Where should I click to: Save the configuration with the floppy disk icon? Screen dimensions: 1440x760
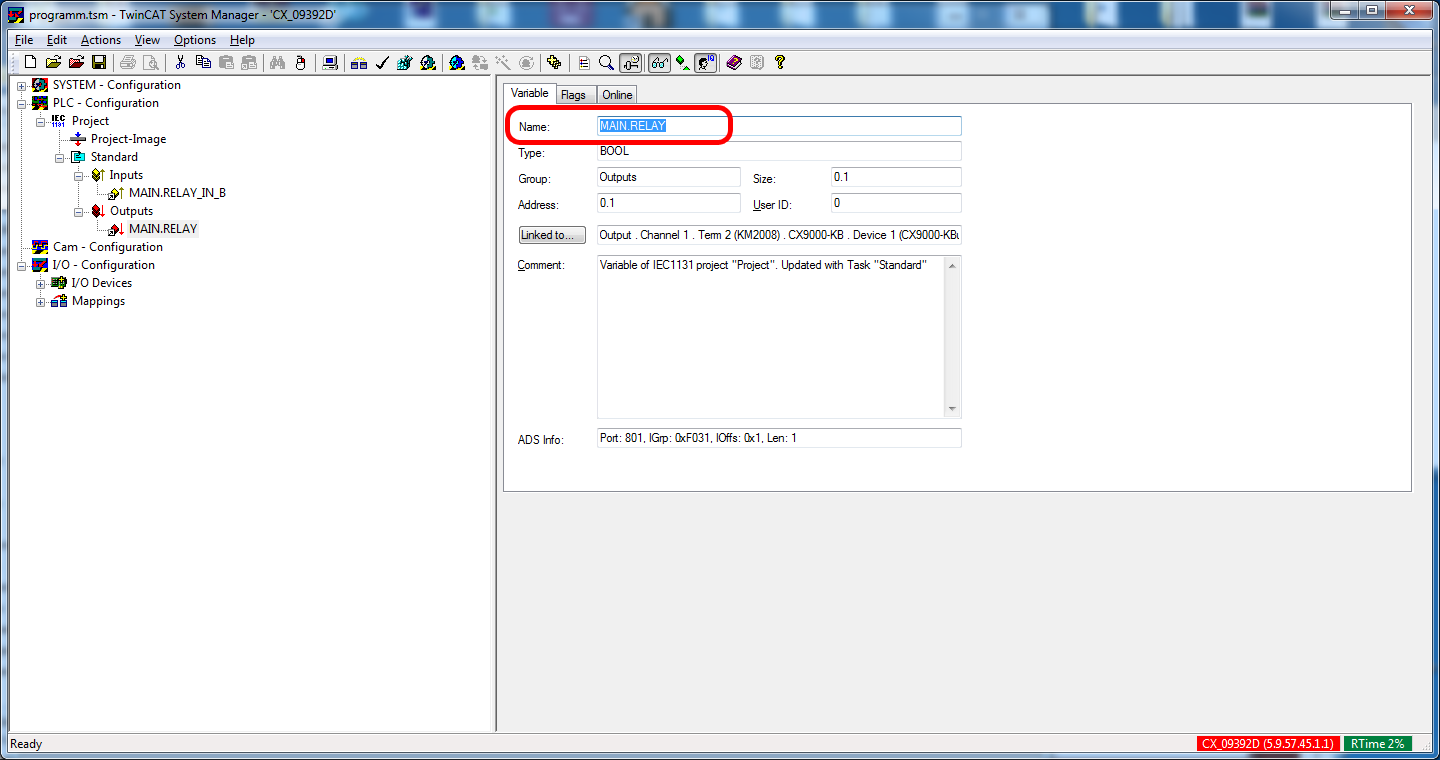(x=99, y=63)
